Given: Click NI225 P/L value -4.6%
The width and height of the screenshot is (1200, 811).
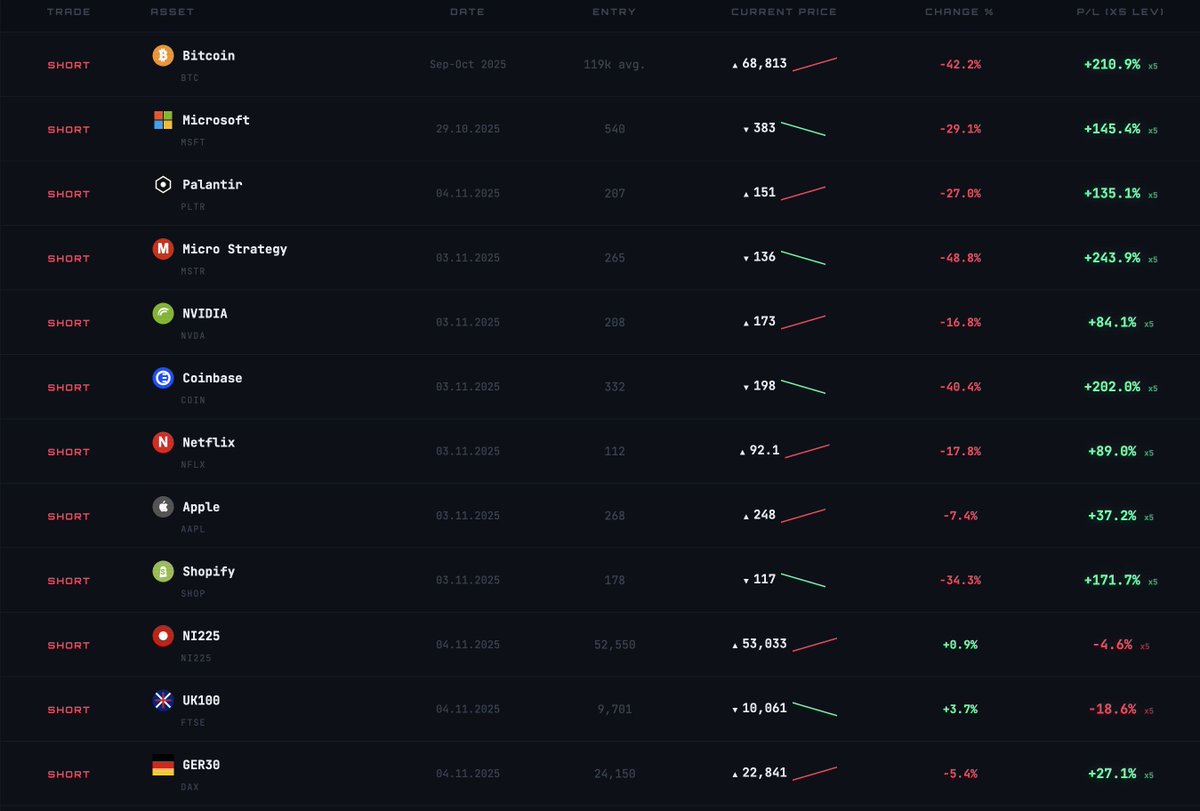Looking at the screenshot, I should point(1112,645).
